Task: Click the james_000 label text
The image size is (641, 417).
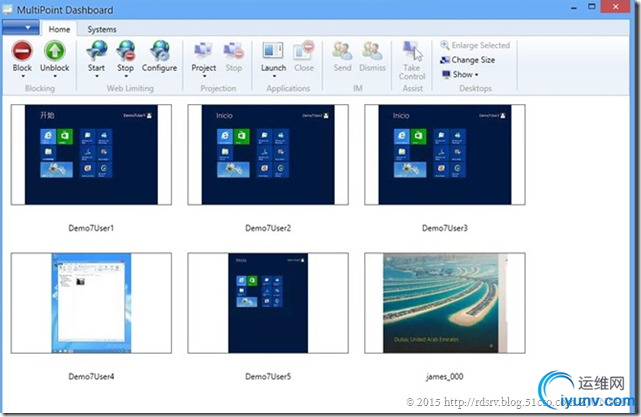Action: (445, 377)
